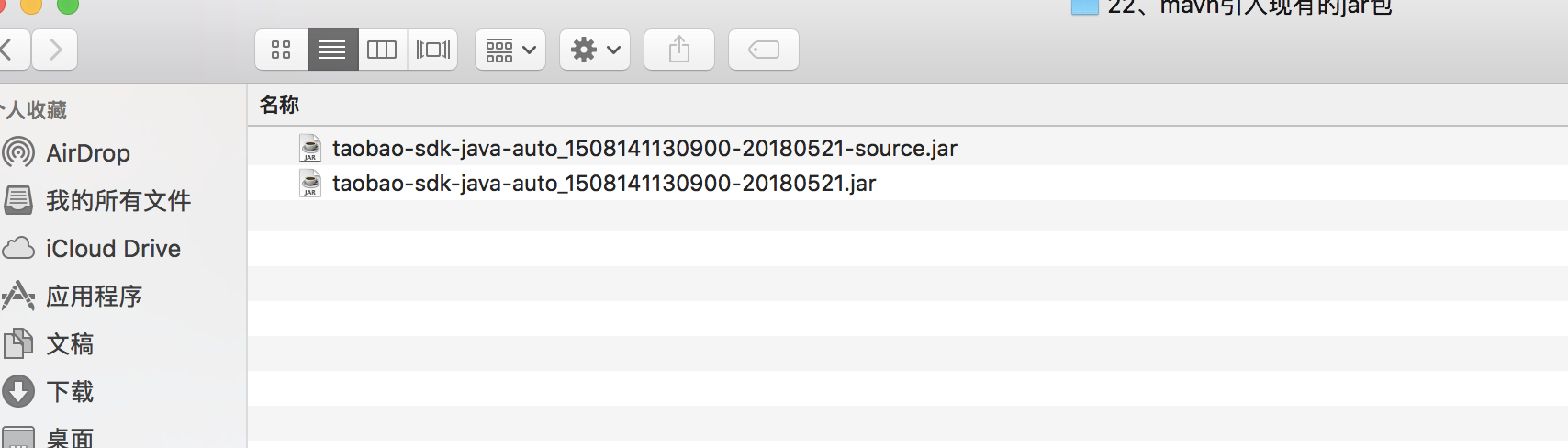Image resolution: width=1568 pixels, height=448 pixels.
Task: Select taobao-sdk-java-auto_1508141130900-20180521-source.jar
Action: 644,148
